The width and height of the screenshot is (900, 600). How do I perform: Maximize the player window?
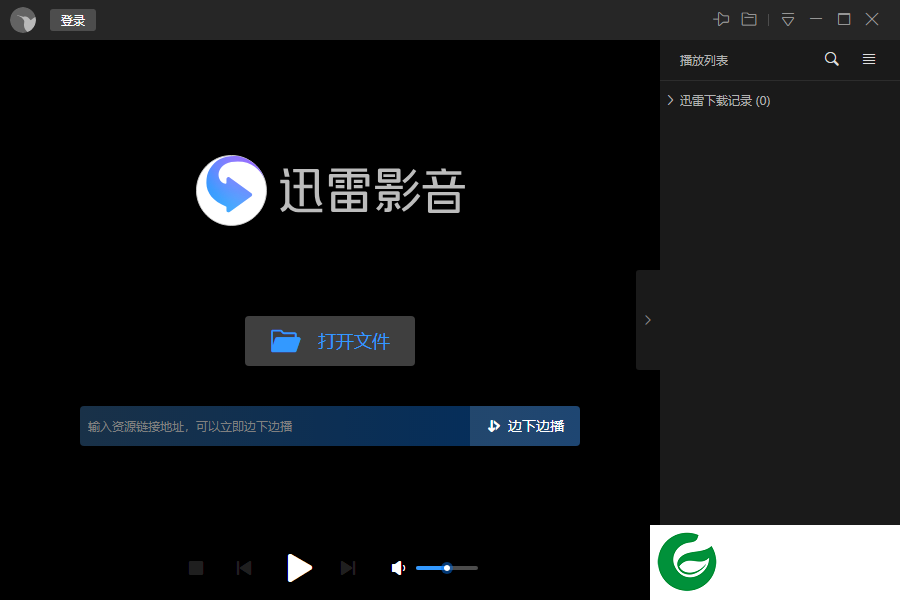click(844, 20)
